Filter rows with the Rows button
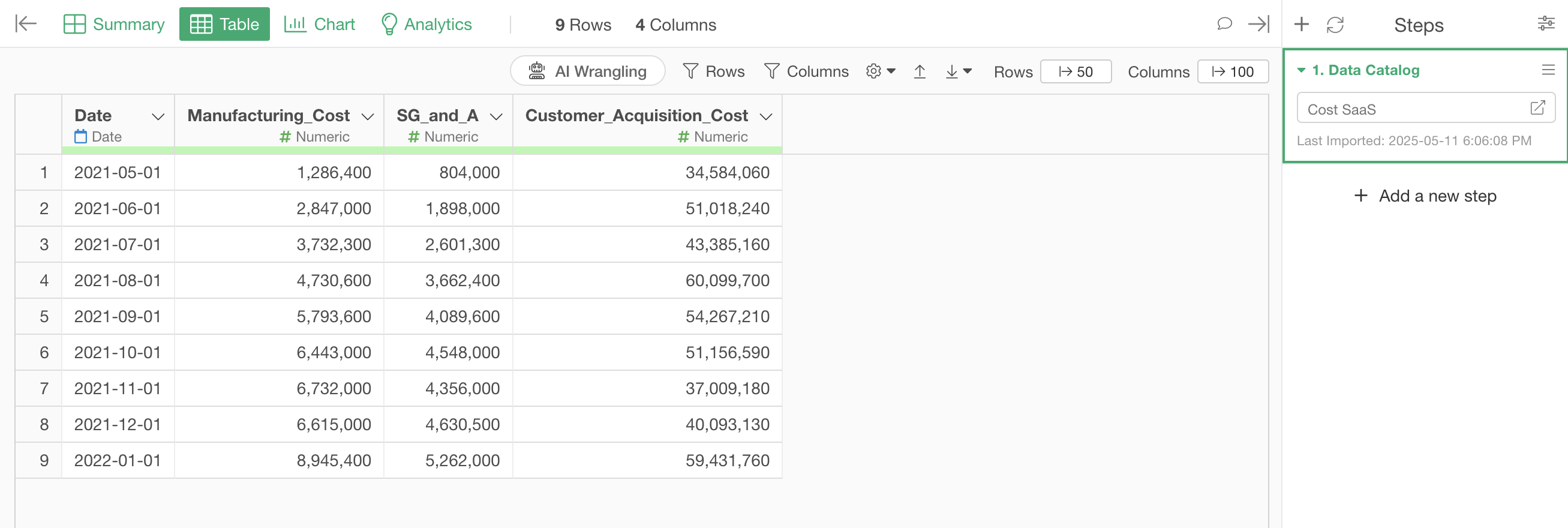The image size is (1568, 528). [x=714, y=71]
